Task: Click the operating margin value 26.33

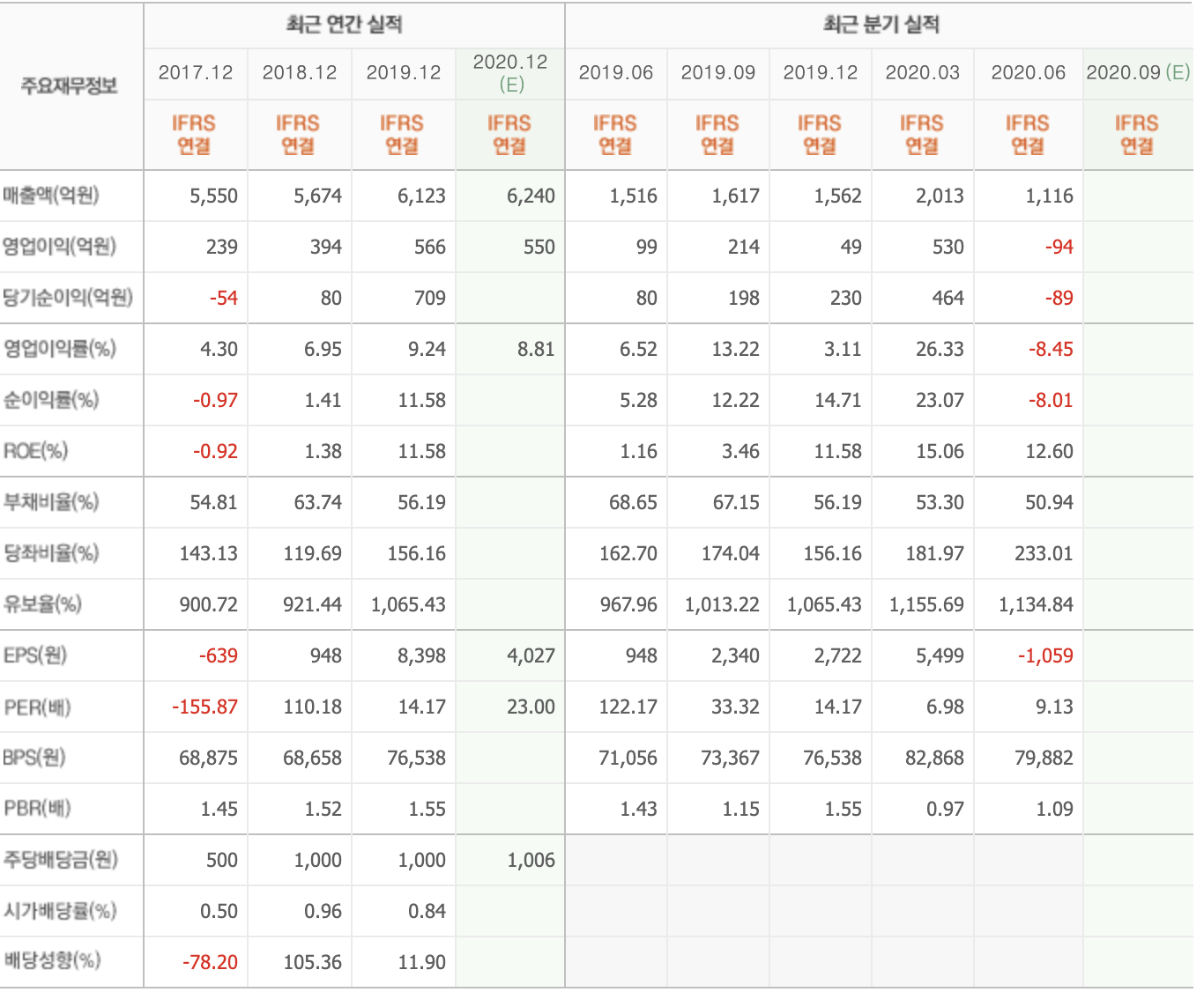Action: click(x=940, y=350)
